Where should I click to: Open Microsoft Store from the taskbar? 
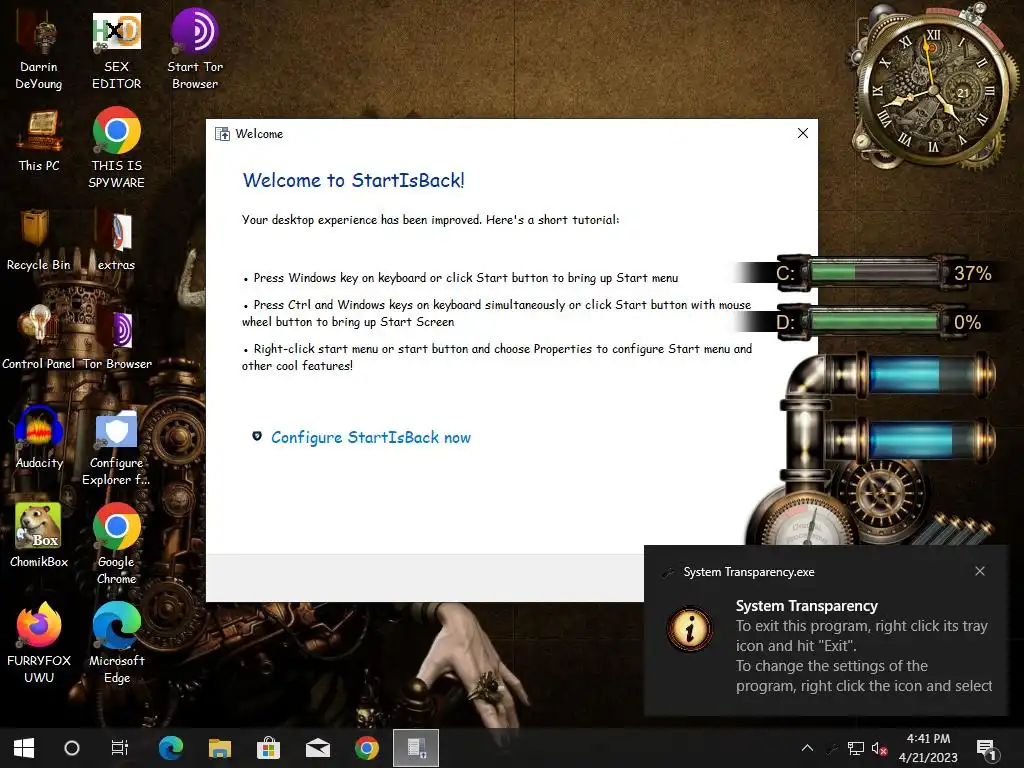click(x=268, y=748)
